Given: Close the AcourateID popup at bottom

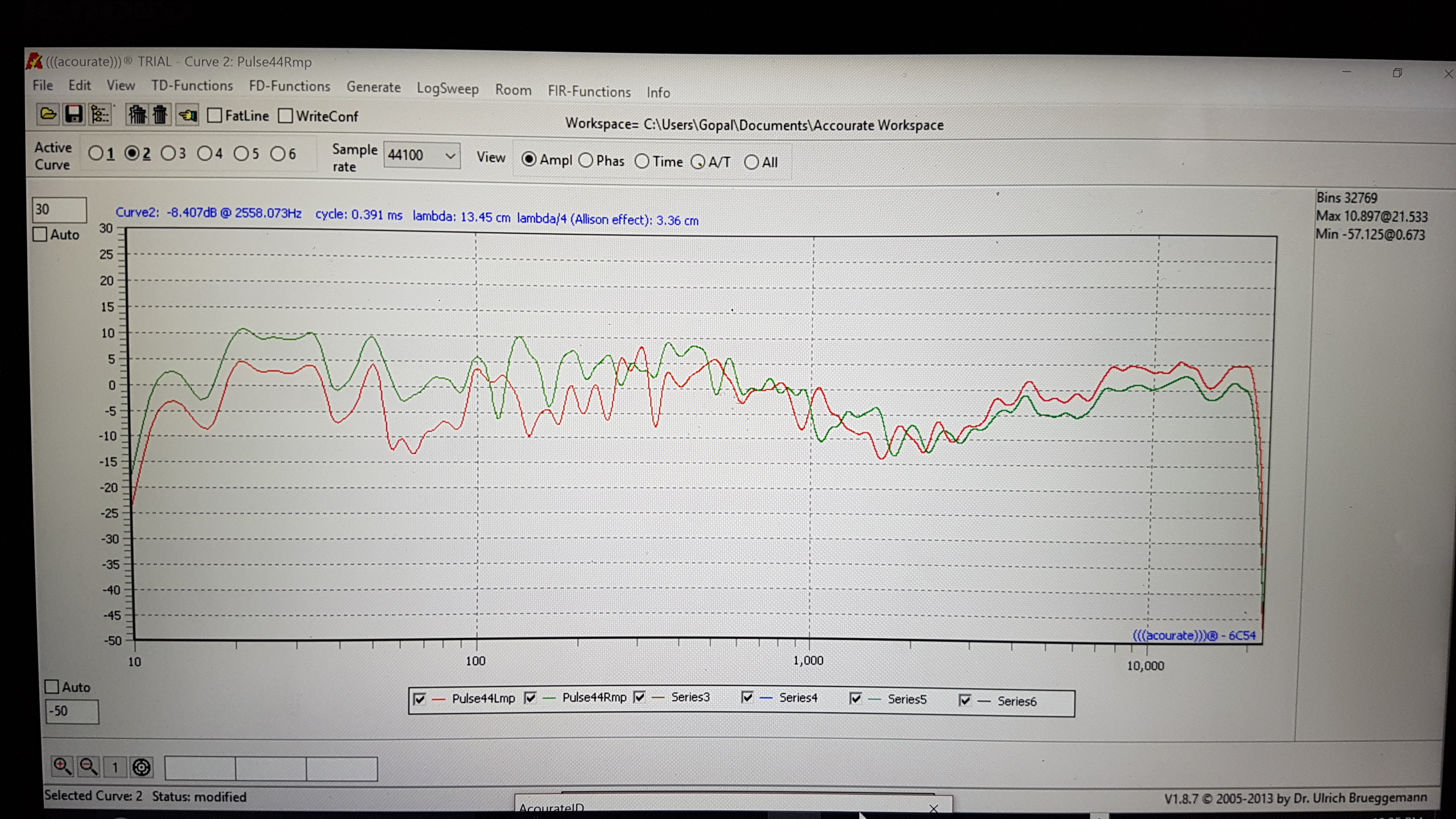Looking at the screenshot, I should (933, 809).
